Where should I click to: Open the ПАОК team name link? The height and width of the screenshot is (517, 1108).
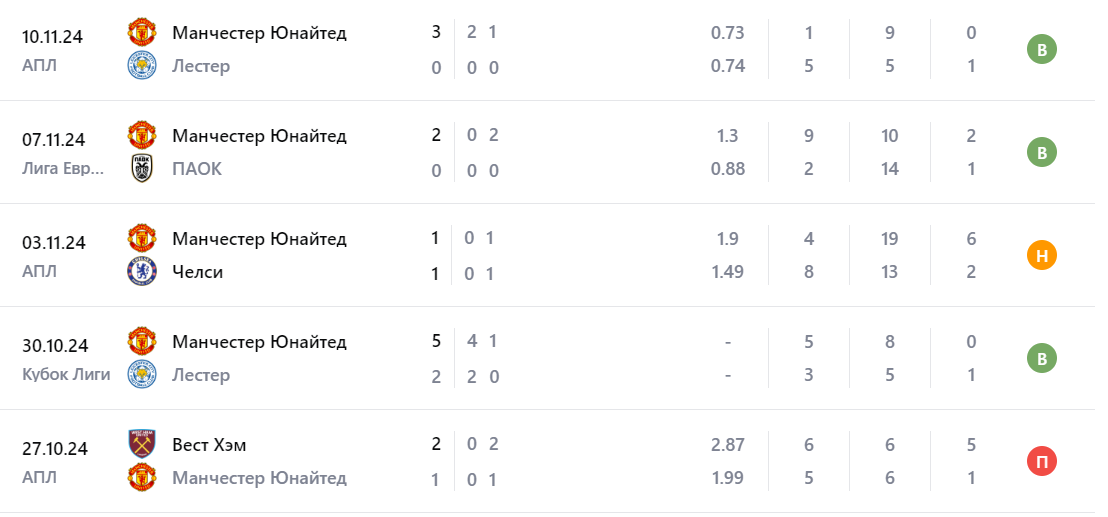point(197,169)
